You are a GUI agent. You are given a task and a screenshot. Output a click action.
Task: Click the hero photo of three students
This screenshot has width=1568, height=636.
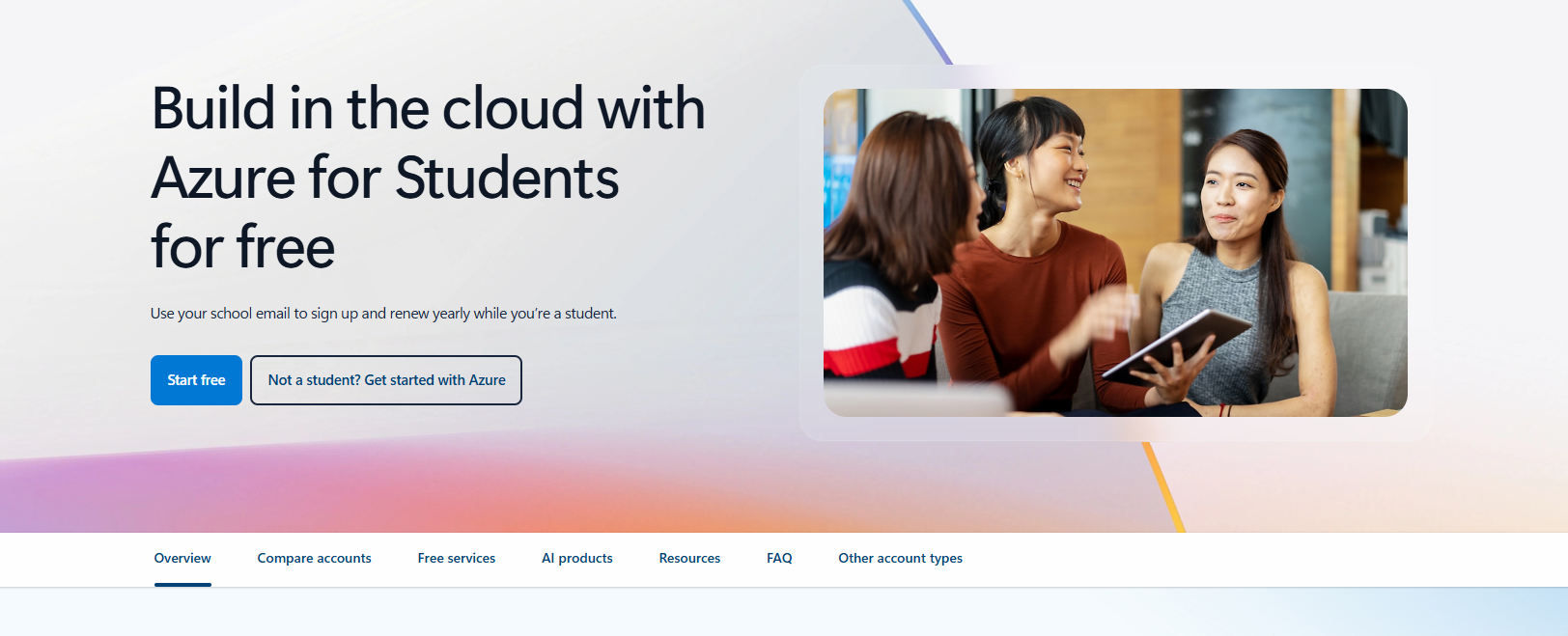click(1115, 253)
